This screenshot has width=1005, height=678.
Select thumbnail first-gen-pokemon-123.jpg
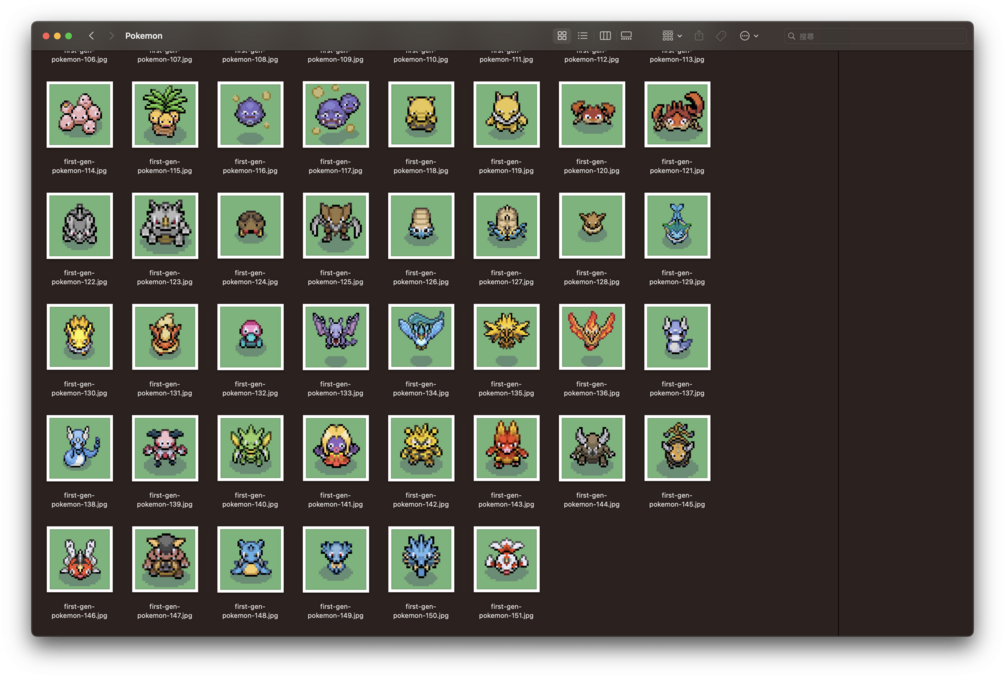pos(165,226)
